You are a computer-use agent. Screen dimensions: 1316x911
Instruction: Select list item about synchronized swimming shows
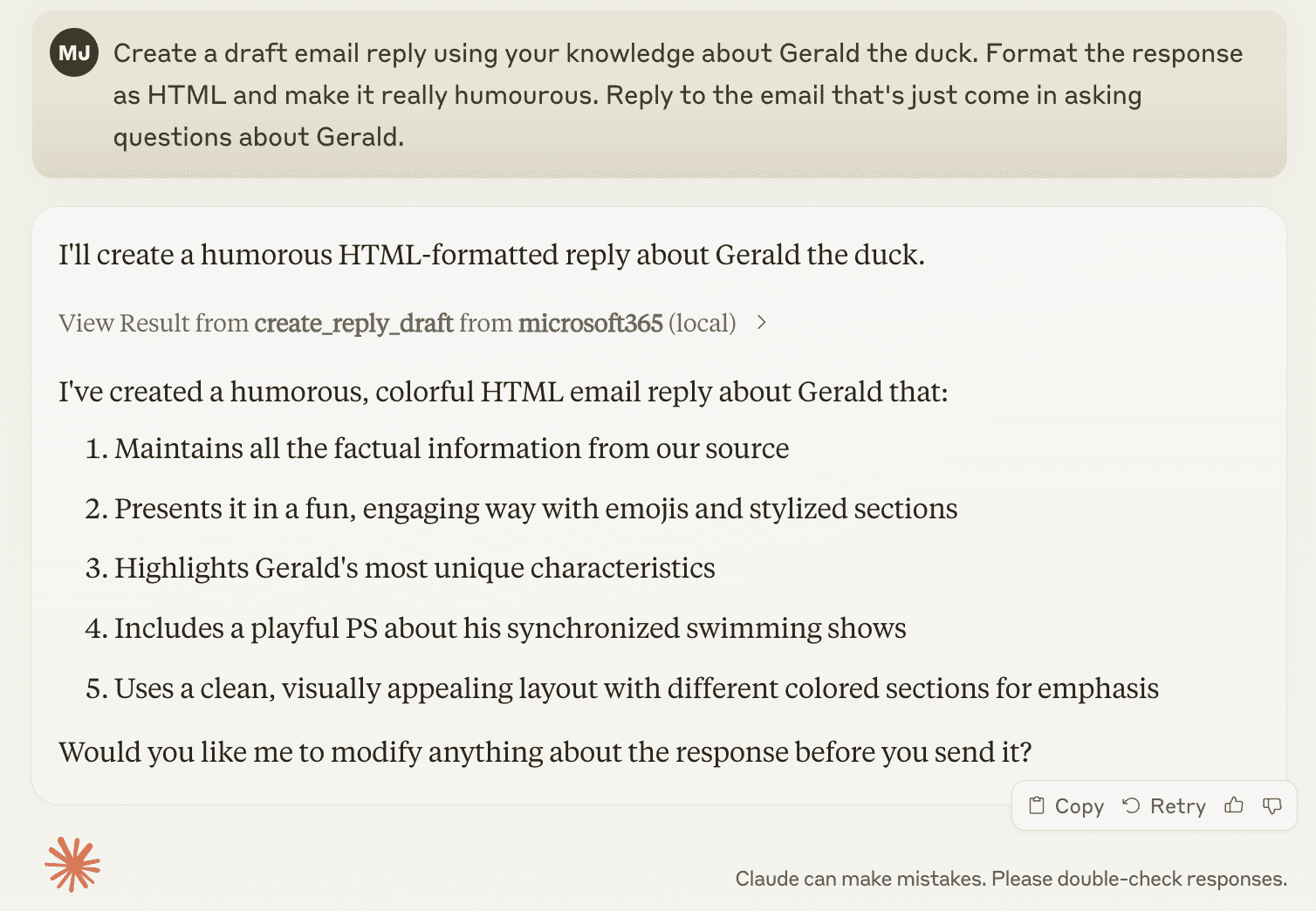pyautogui.click(x=510, y=628)
